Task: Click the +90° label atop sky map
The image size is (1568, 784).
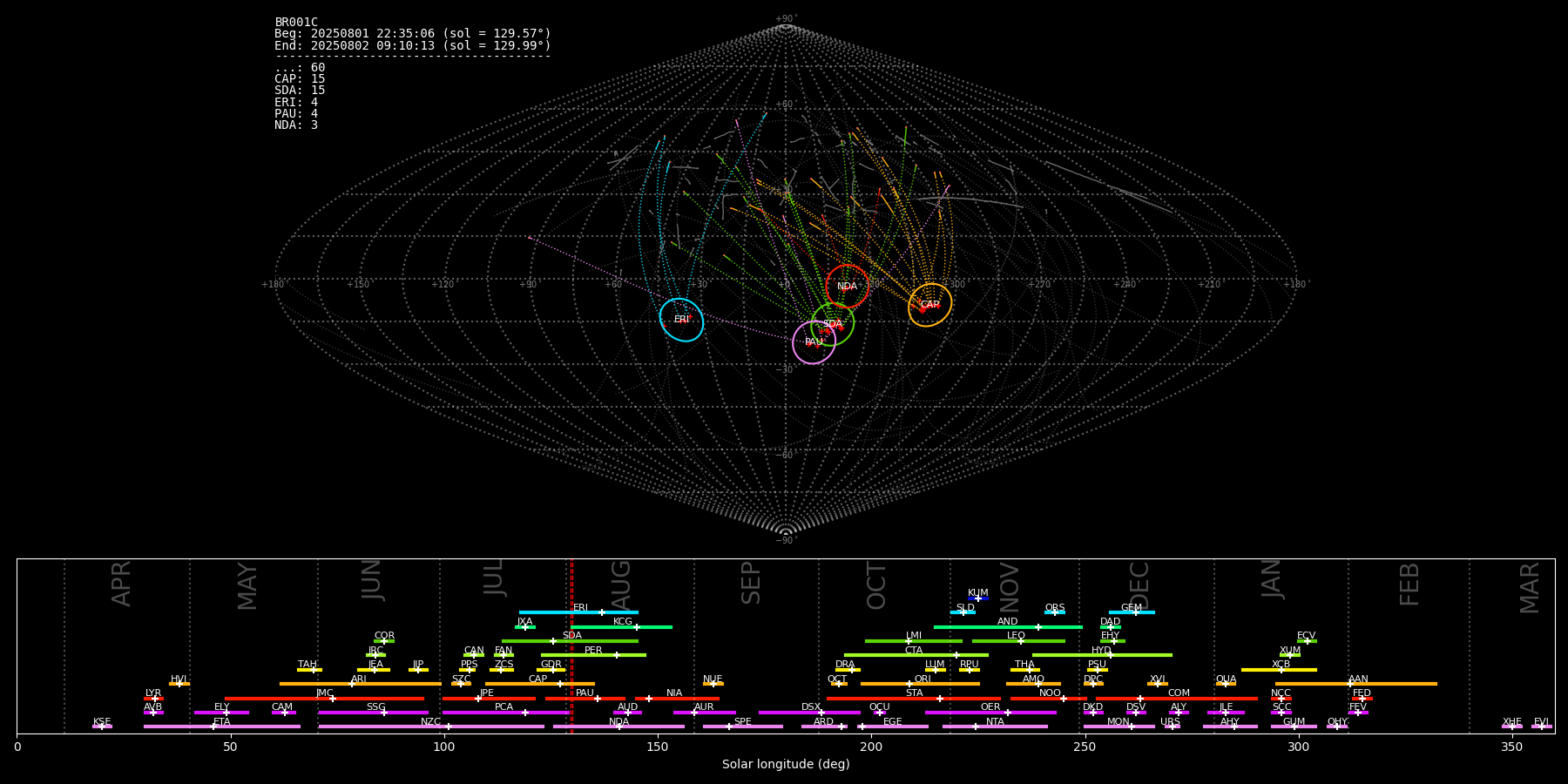Action: coord(786,19)
